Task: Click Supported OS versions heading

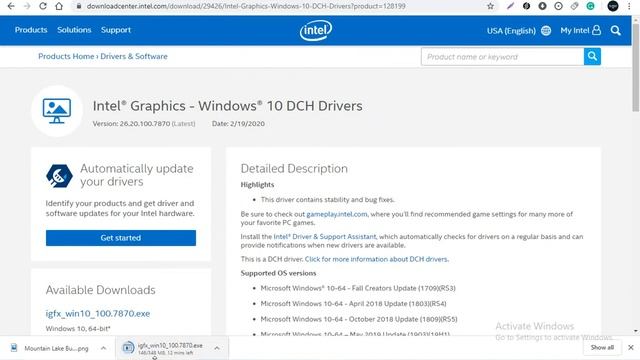Action: click(x=278, y=273)
